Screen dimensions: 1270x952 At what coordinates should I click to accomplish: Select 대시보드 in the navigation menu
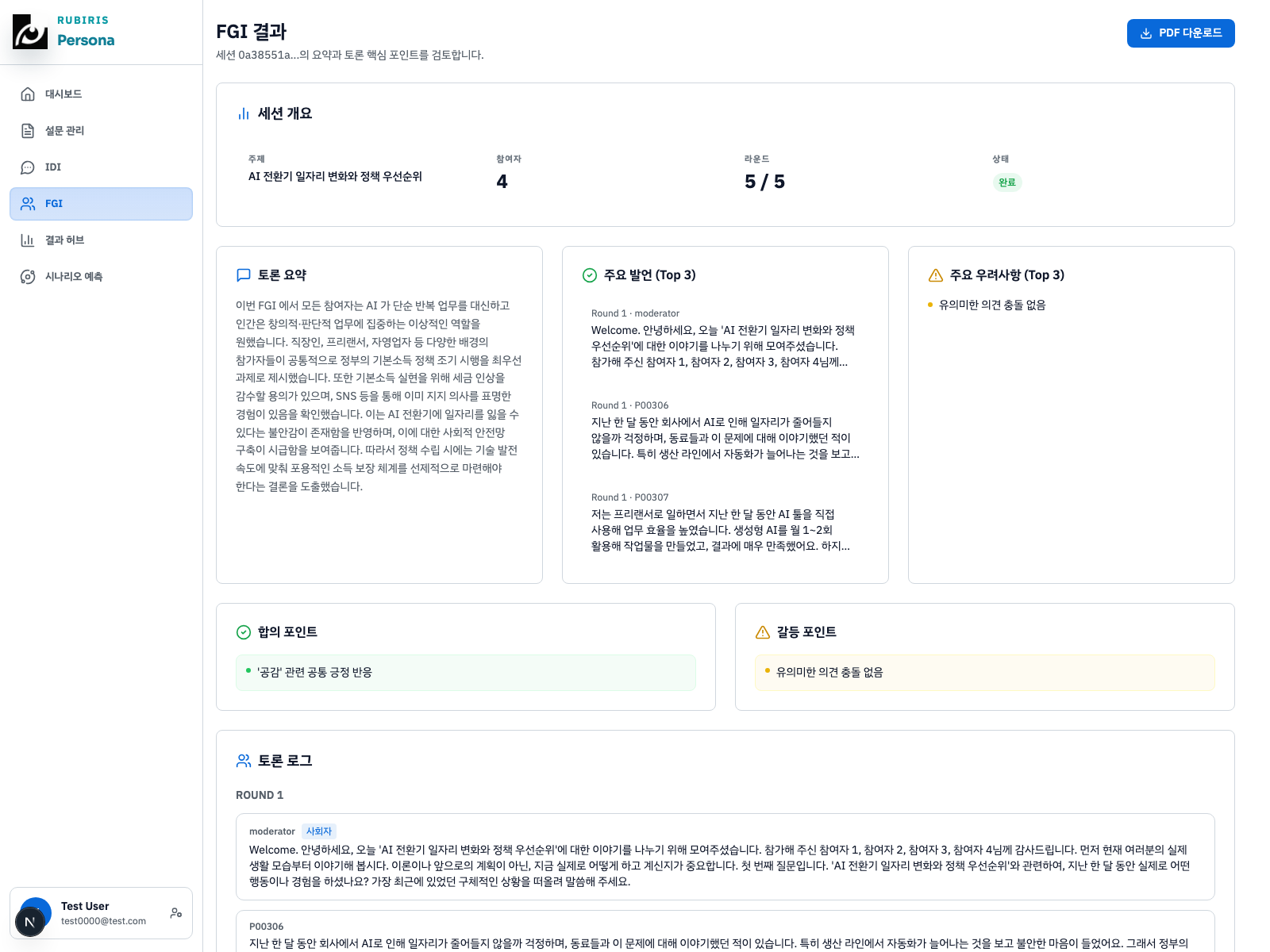tap(65, 94)
